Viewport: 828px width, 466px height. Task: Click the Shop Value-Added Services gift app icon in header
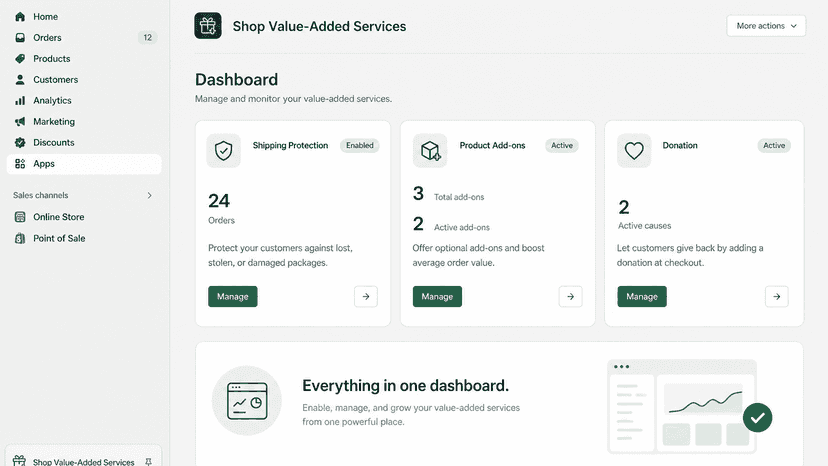[x=208, y=26]
